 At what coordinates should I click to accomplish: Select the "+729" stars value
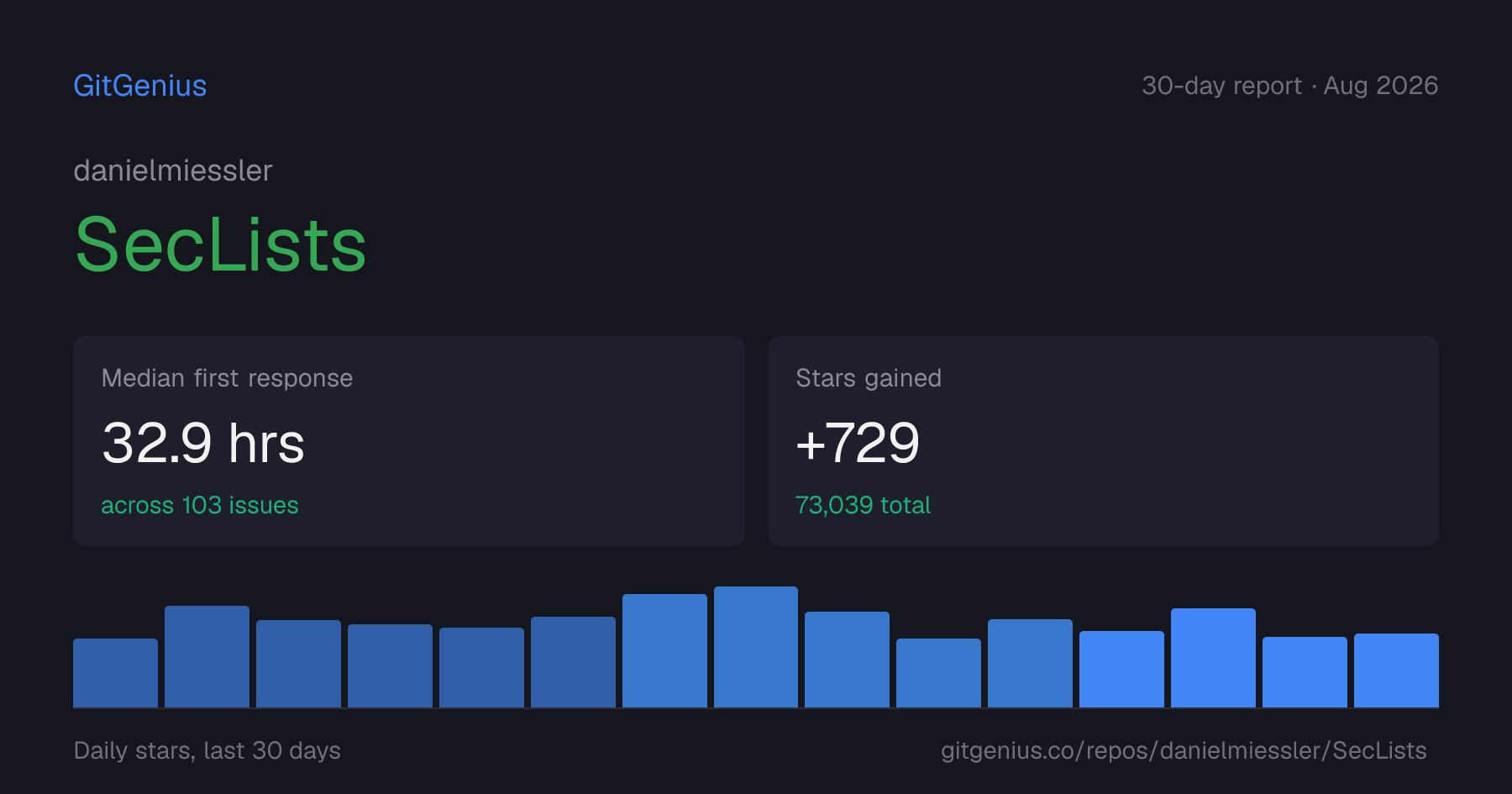pyautogui.click(x=858, y=443)
